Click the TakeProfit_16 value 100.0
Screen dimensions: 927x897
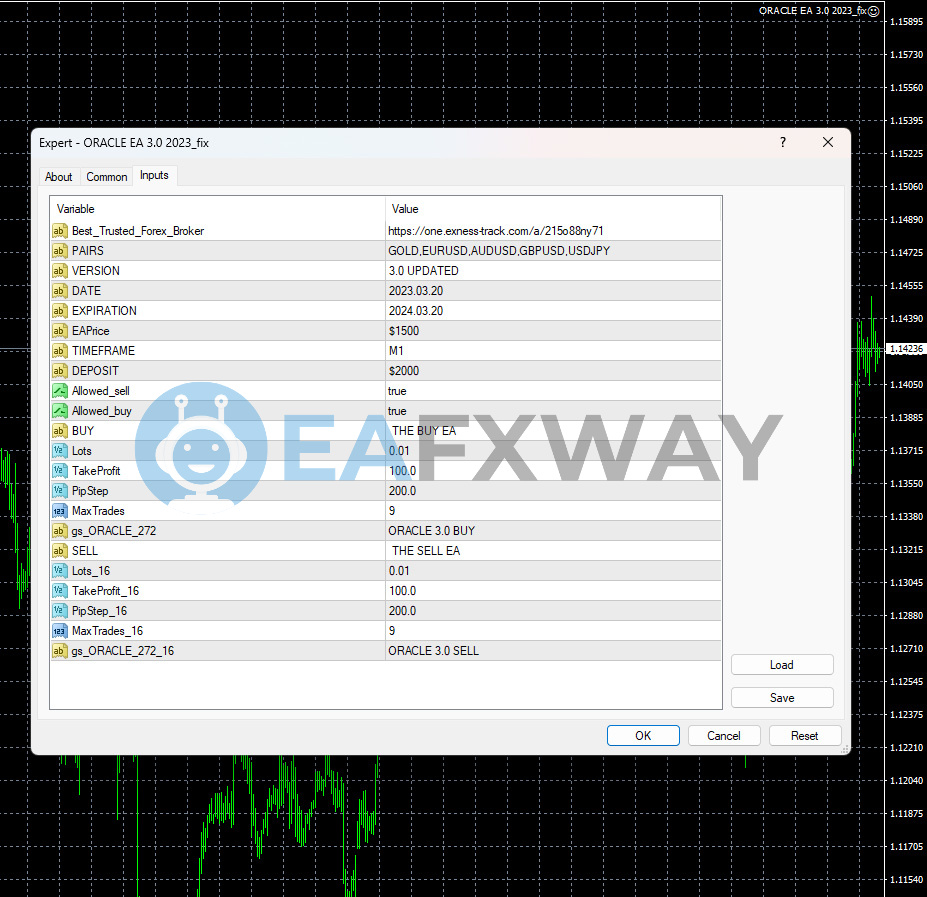tap(403, 591)
